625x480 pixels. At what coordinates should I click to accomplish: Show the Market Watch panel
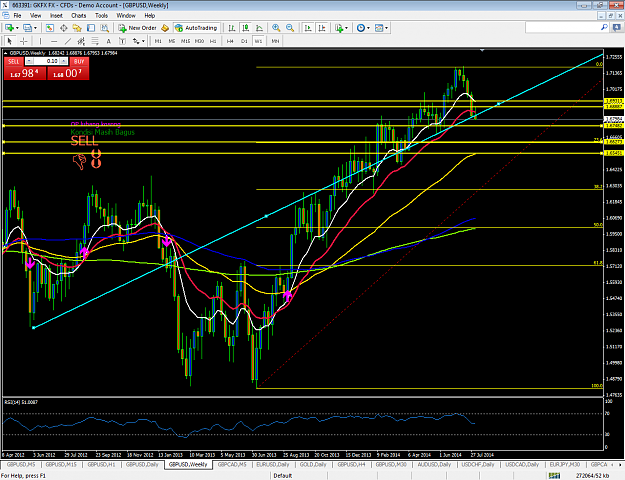click(x=49, y=28)
